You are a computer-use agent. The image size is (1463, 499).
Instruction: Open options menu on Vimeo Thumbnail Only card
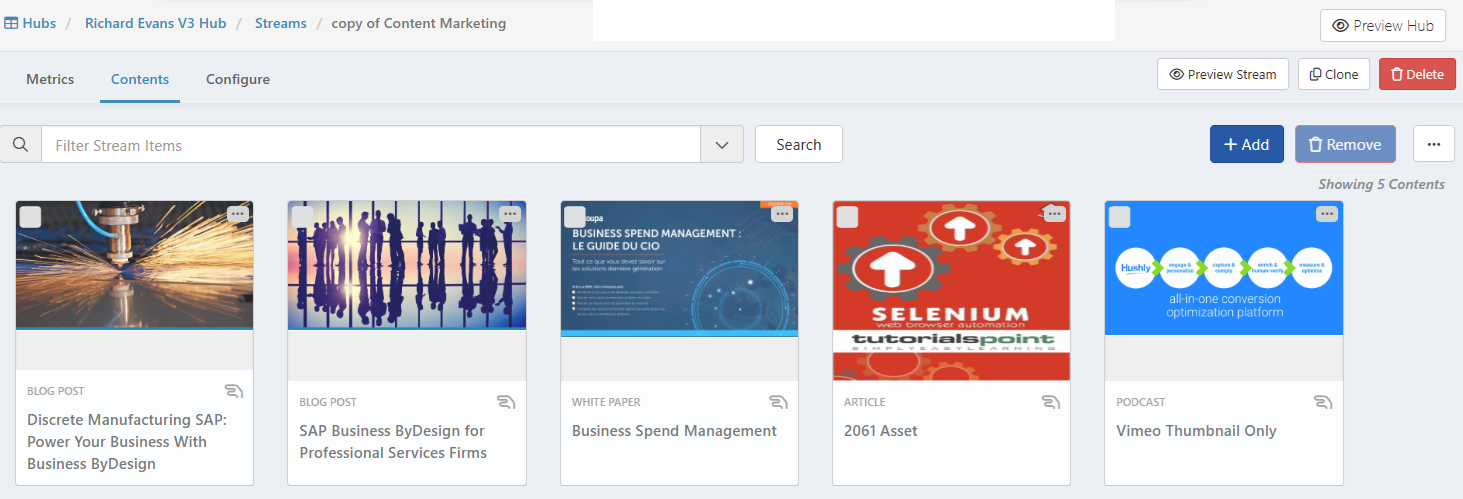click(x=1326, y=214)
